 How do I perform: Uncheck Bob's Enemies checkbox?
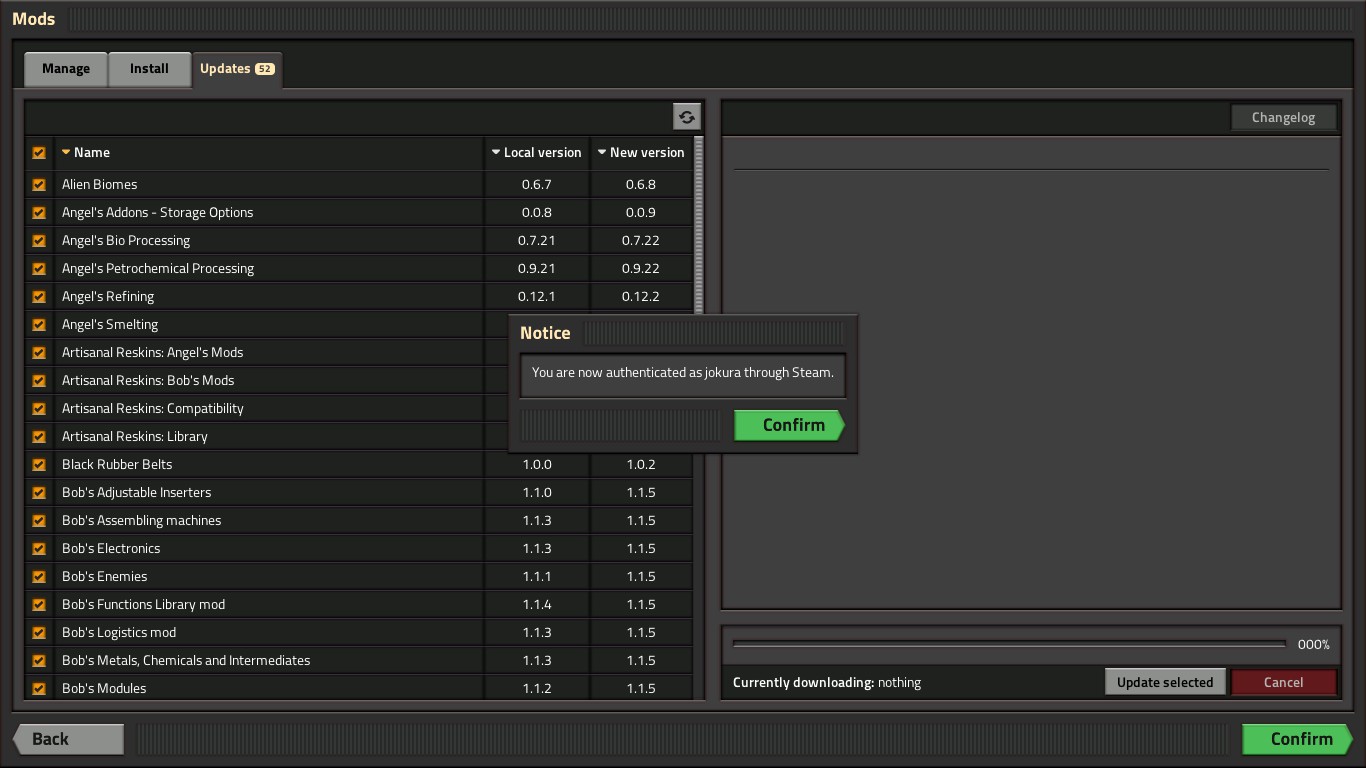click(39, 577)
